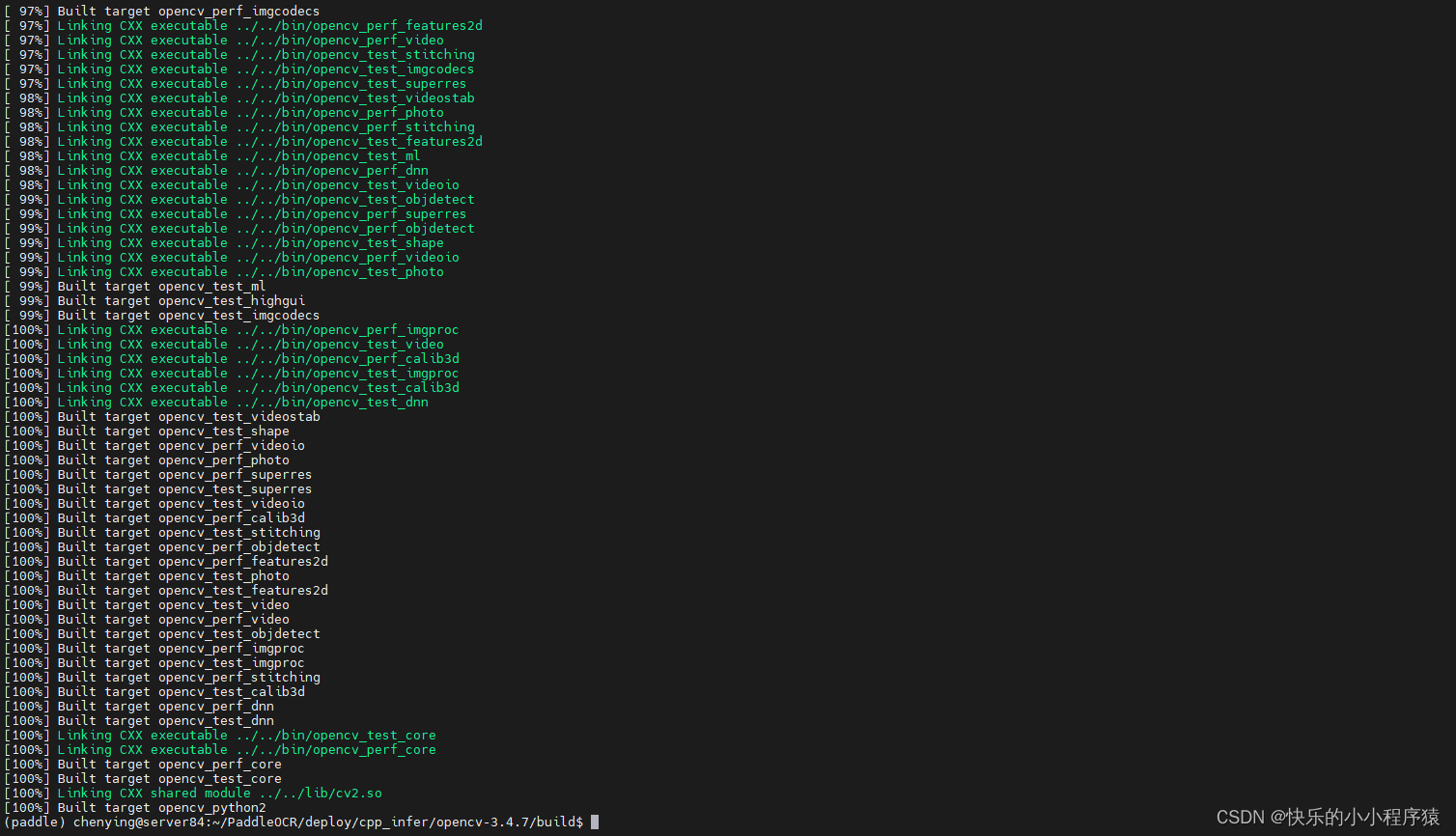
Task: Click the 'Built target opencv_test_shape' line
Action: (x=147, y=432)
